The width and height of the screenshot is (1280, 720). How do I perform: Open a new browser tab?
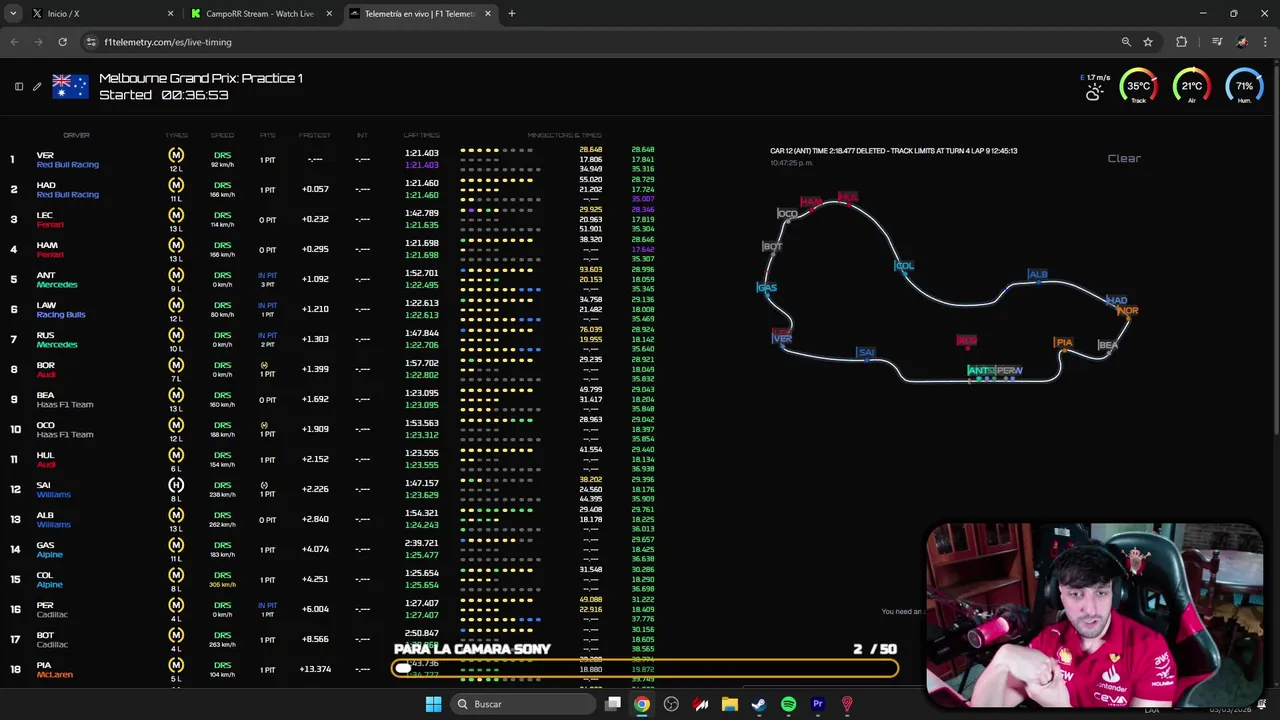tap(512, 14)
